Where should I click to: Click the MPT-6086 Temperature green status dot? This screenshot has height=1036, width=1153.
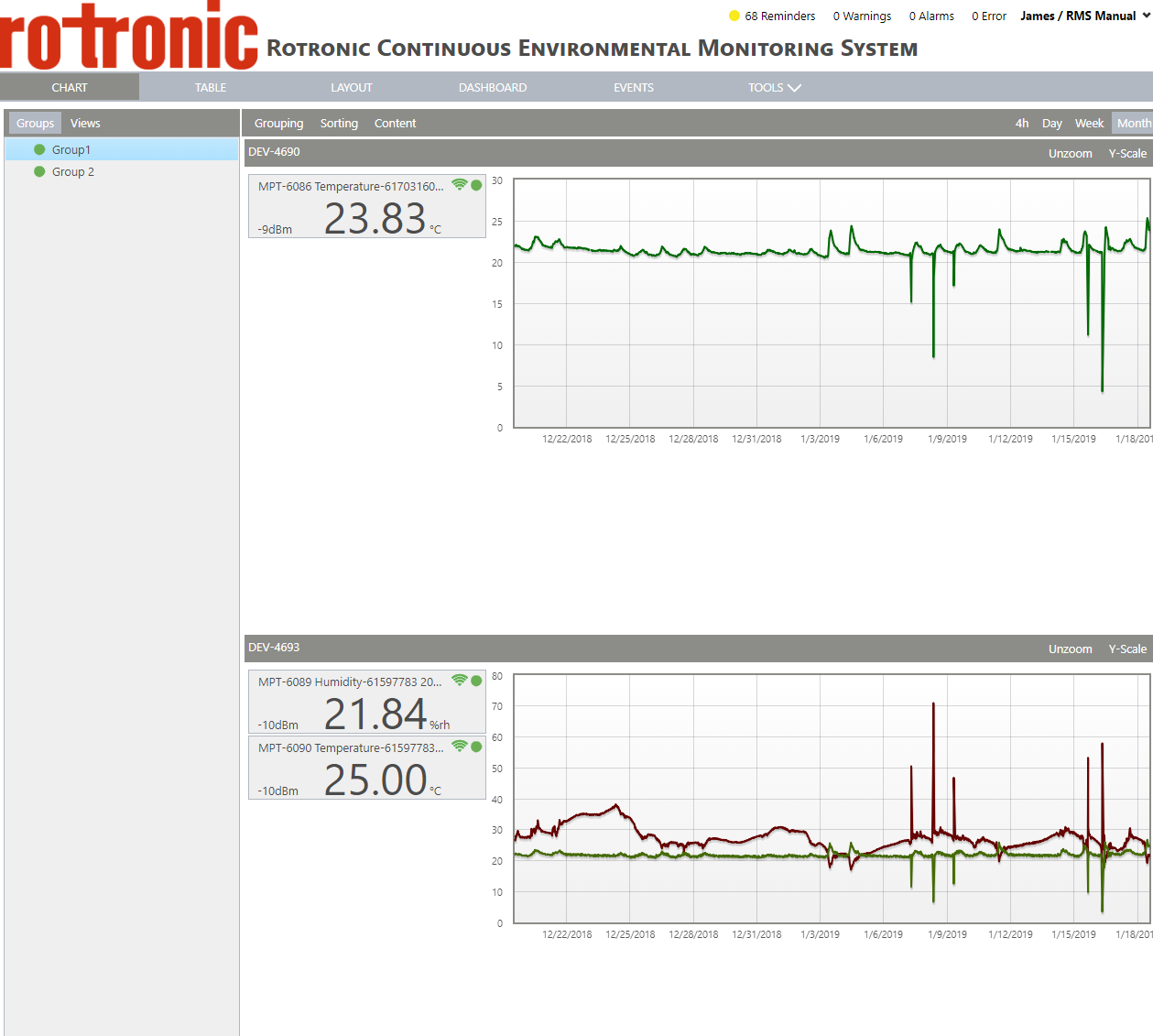point(476,185)
